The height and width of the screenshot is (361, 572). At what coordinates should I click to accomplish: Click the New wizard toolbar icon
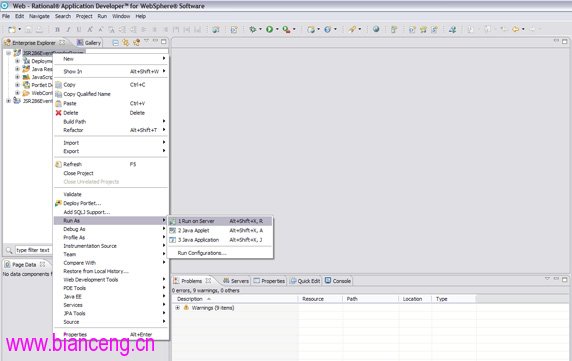(12, 30)
